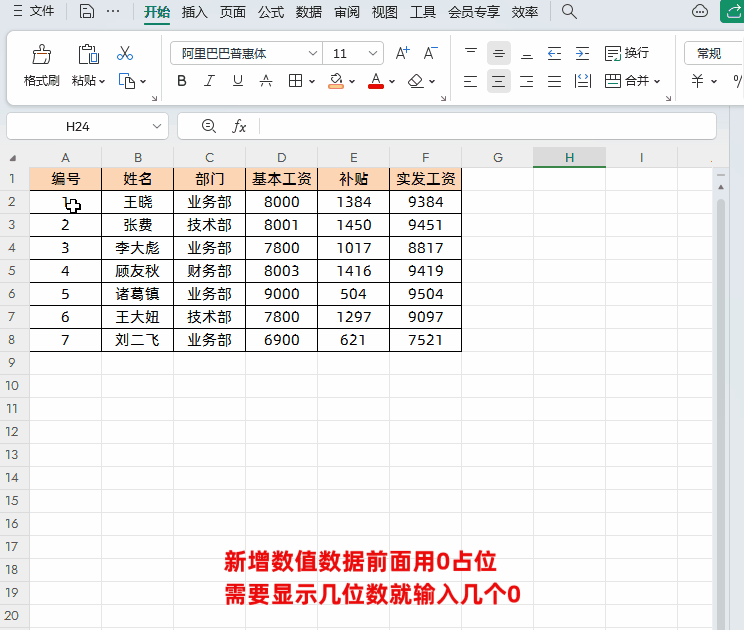This screenshot has width=744, height=630.
Task: Justify text alignment
Action: click(x=554, y=81)
